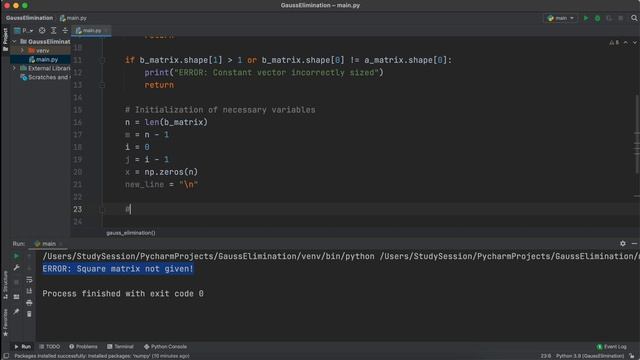Run with coverage from the top toolbar

coord(609,18)
